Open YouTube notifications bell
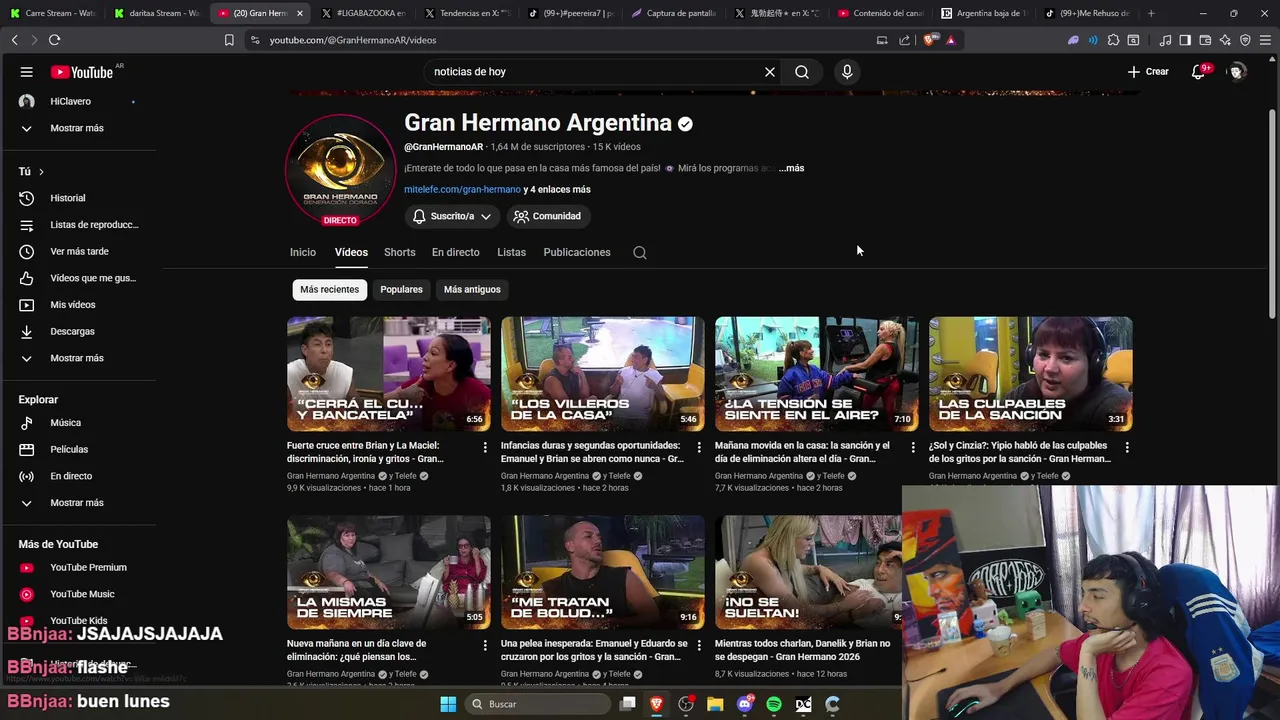 pyautogui.click(x=1198, y=72)
